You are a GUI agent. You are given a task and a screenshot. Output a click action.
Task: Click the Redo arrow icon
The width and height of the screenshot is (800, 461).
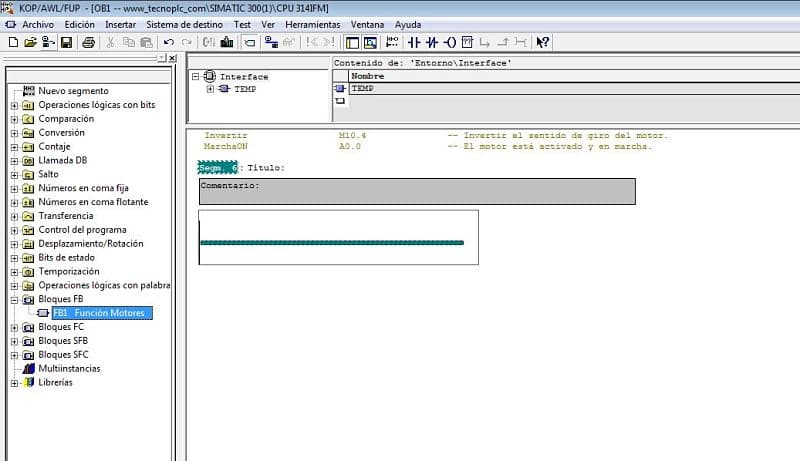(x=187, y=42)
